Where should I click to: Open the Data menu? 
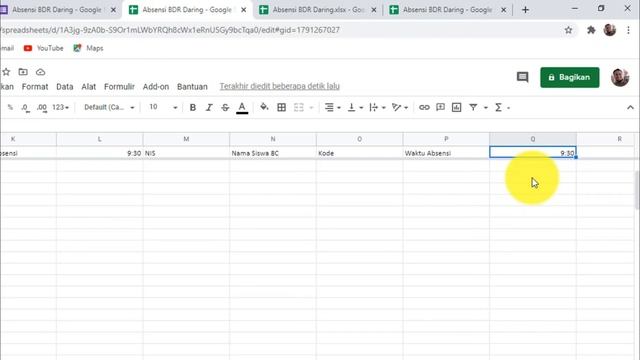[64, 87]
